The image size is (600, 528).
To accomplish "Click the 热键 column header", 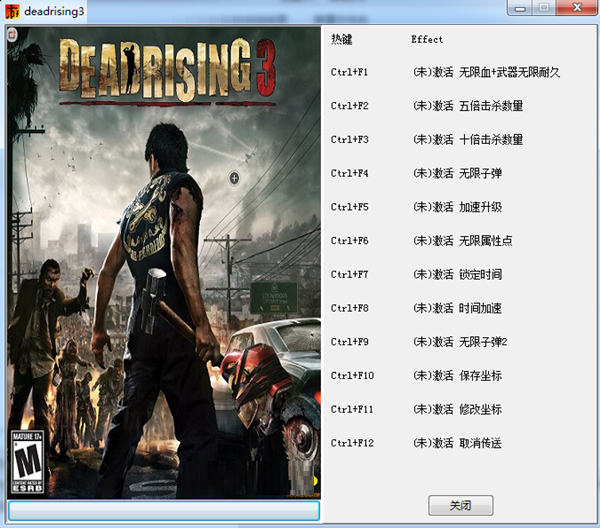I will click(341, 39).
